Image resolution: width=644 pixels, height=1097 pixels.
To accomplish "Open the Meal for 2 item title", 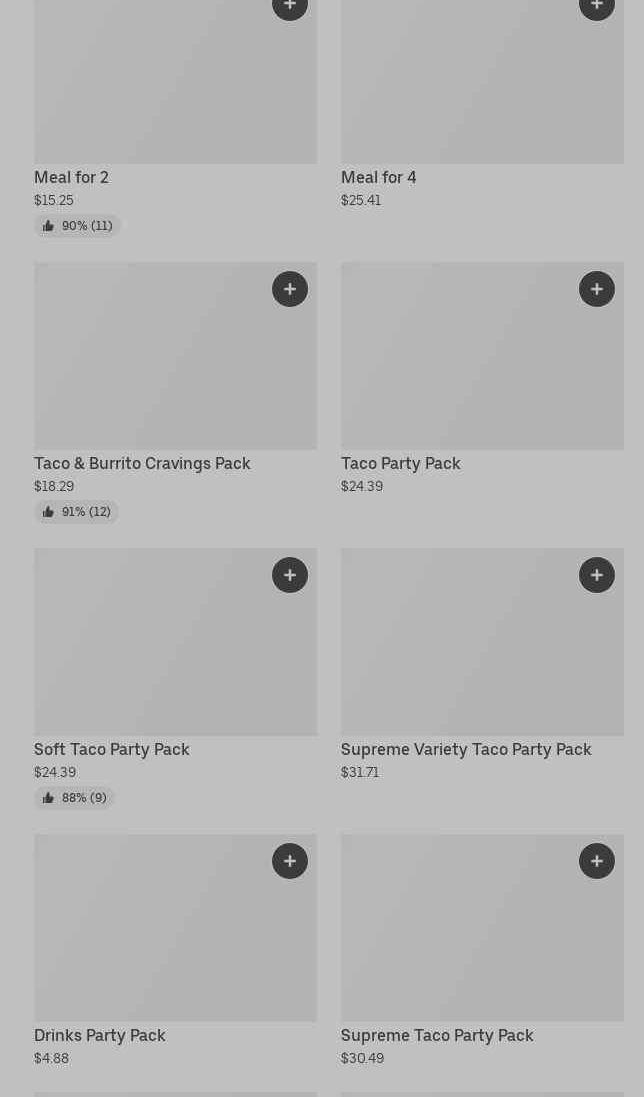I will click(x=71, y=177).
